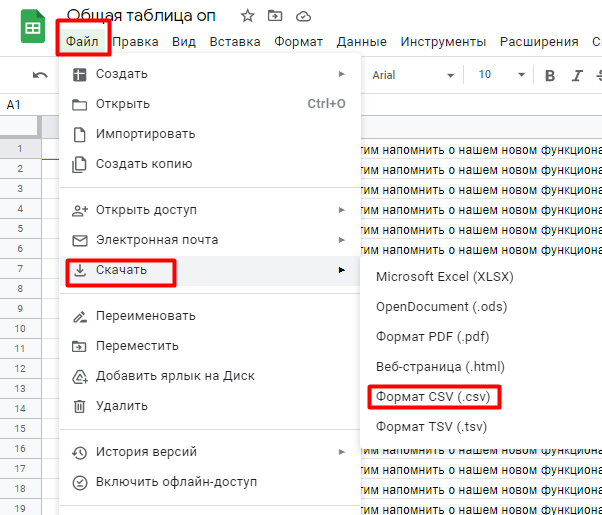Select row 10 header
Viewport: 602px width, 515px height.
point(20,328)
